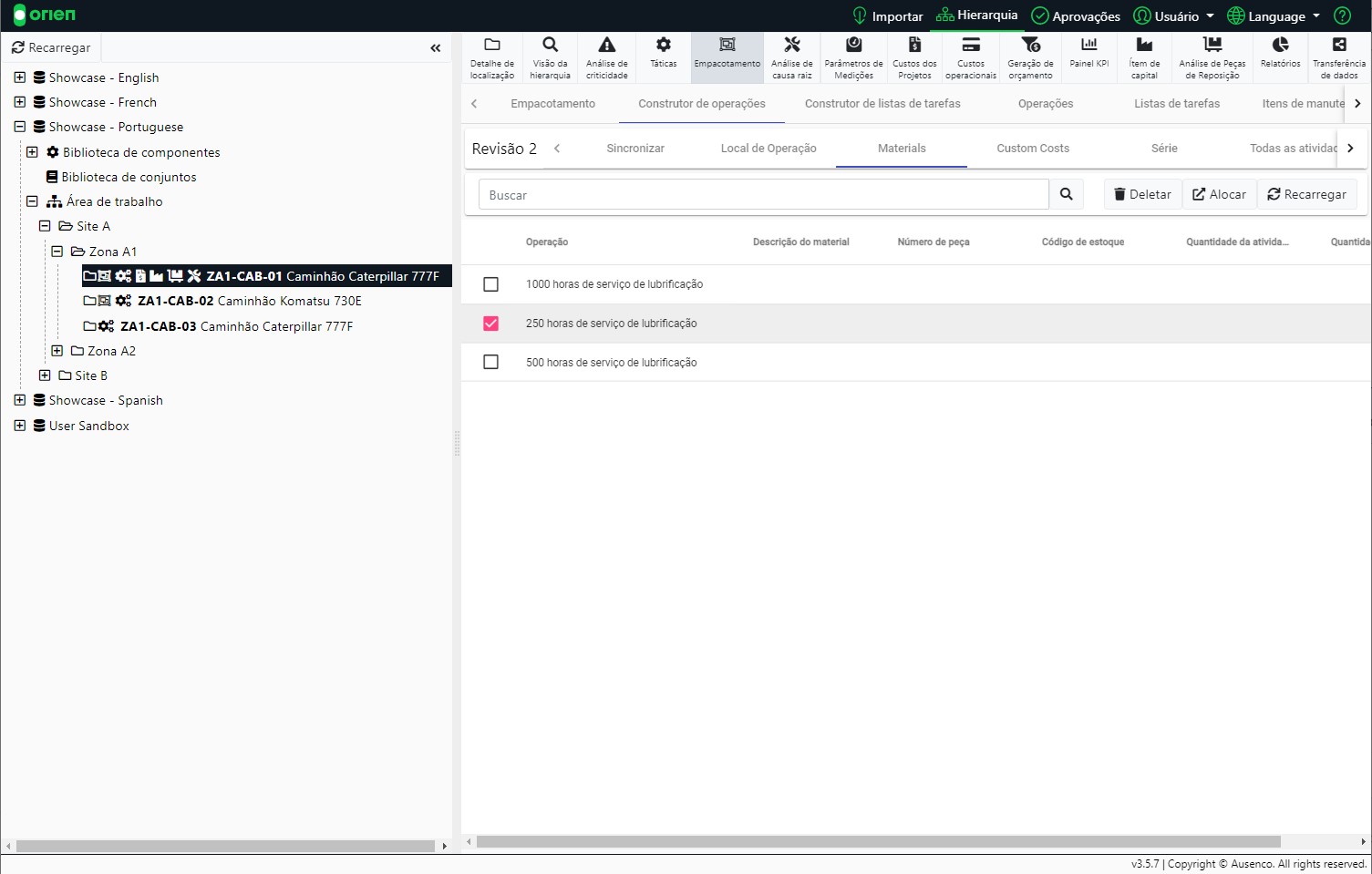Screen dimensions: 1372x874
Task: Switch to the Custom Costs tab
Action: click(1032, 149)
